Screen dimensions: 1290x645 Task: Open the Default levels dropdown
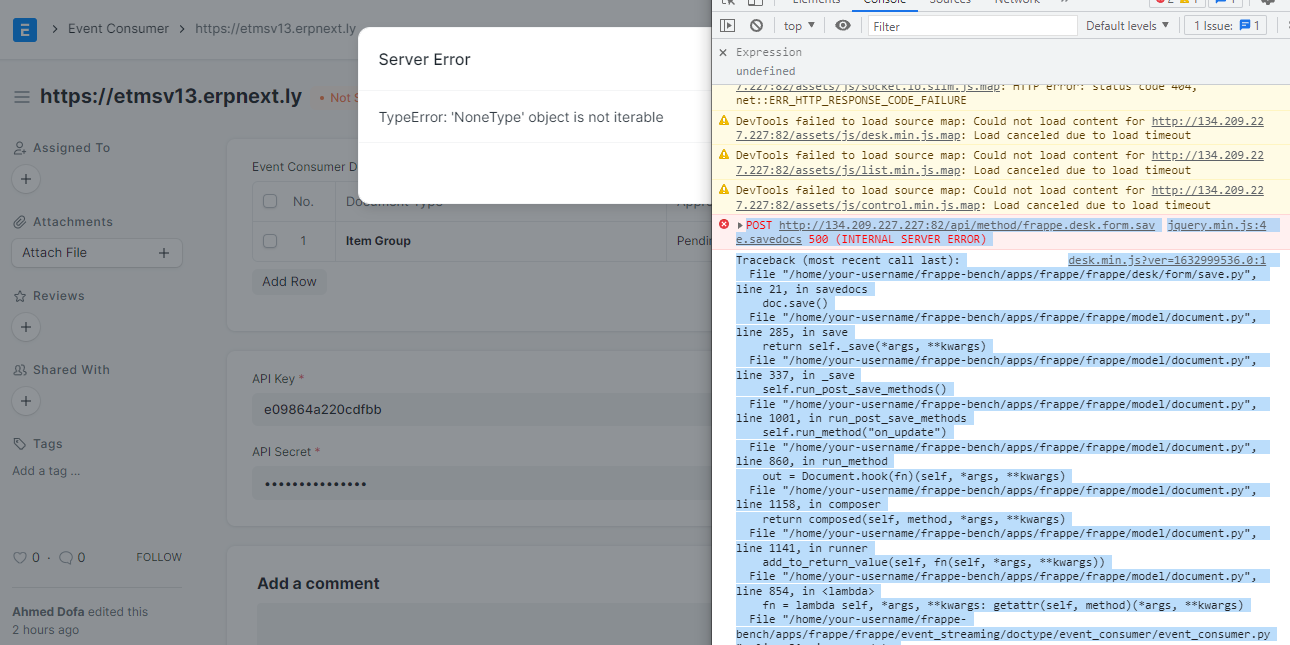1127,25
